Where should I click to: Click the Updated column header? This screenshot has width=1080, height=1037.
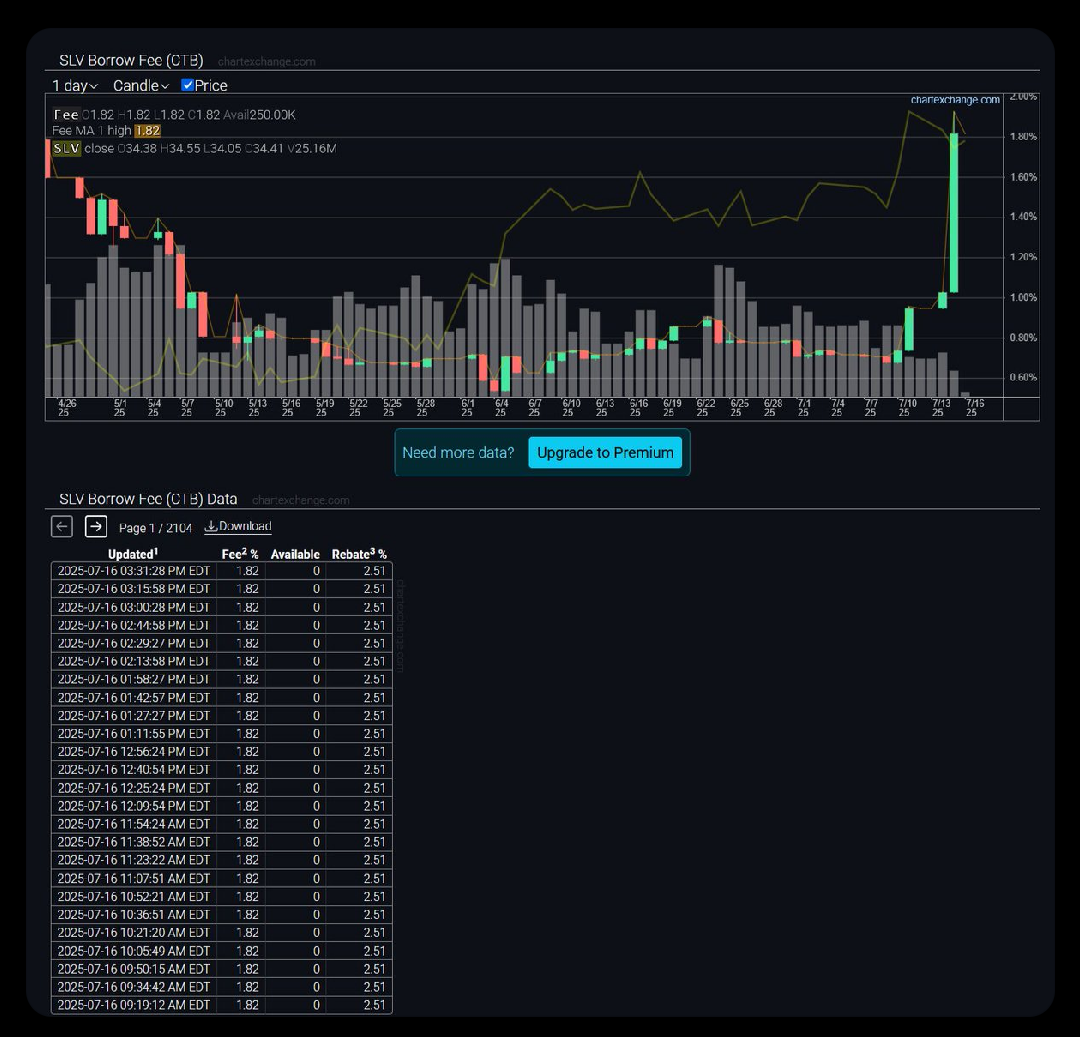pyautogui.click(x=133, y=554)
